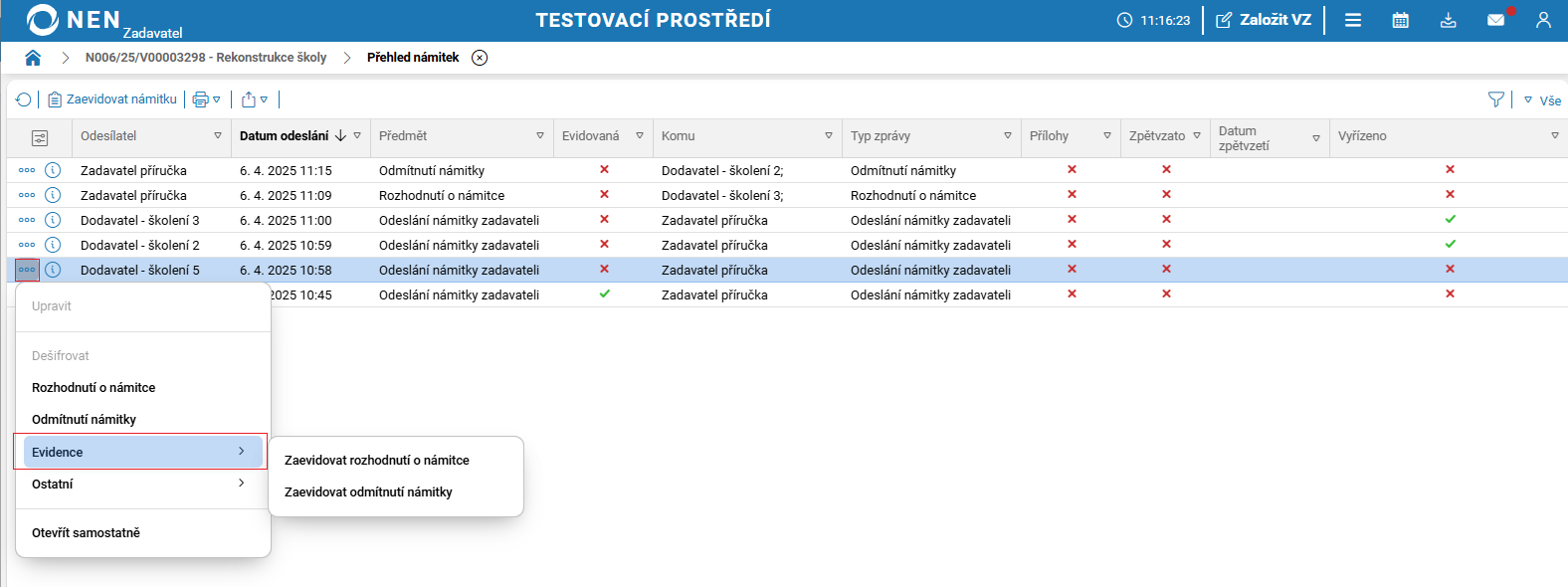Open row menu for Dodavatel - školení 5
The height and width of the screenshot is (587, 1568).
click(27, 270)
